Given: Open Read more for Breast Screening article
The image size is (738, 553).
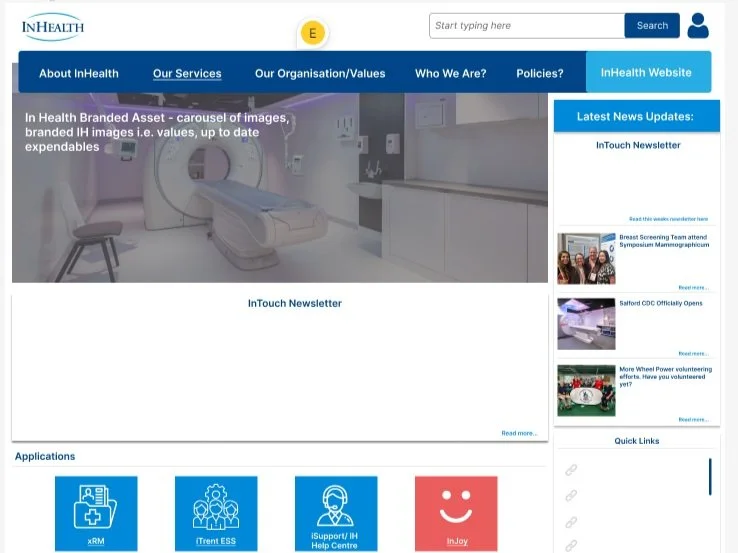Looking at the screenshot, I should pos(693,287).
